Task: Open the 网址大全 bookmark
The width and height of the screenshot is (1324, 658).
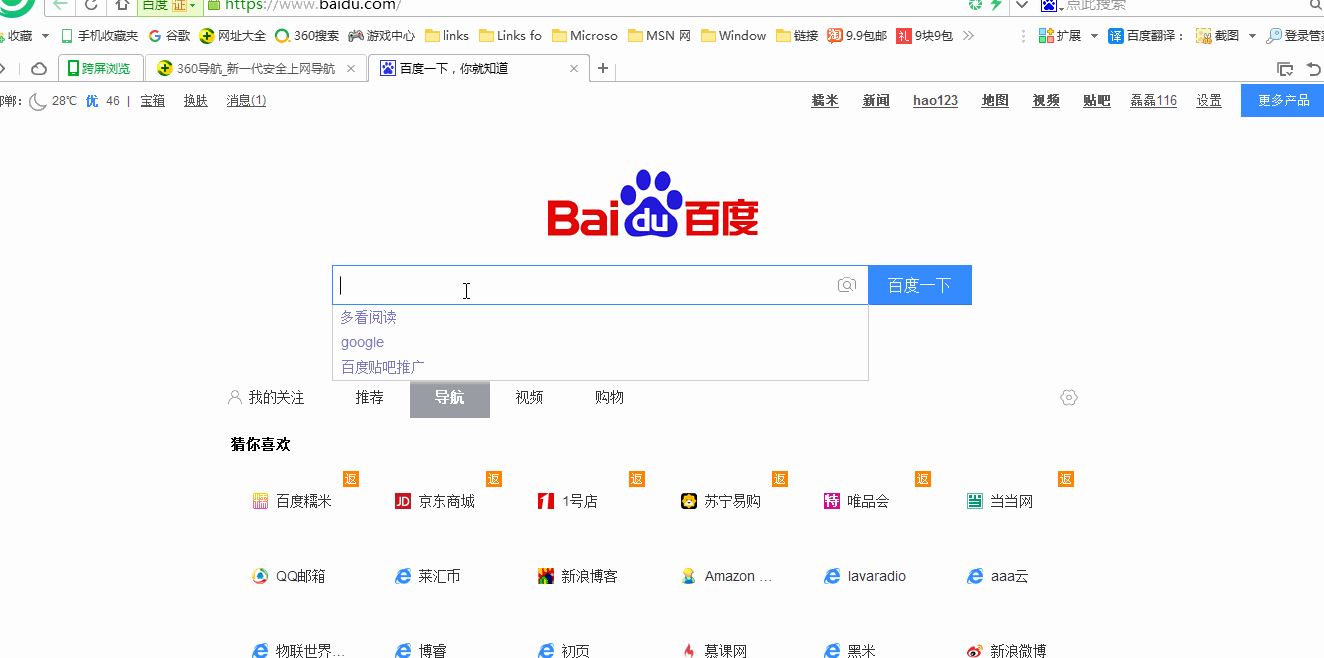Action: pos(233,36)
